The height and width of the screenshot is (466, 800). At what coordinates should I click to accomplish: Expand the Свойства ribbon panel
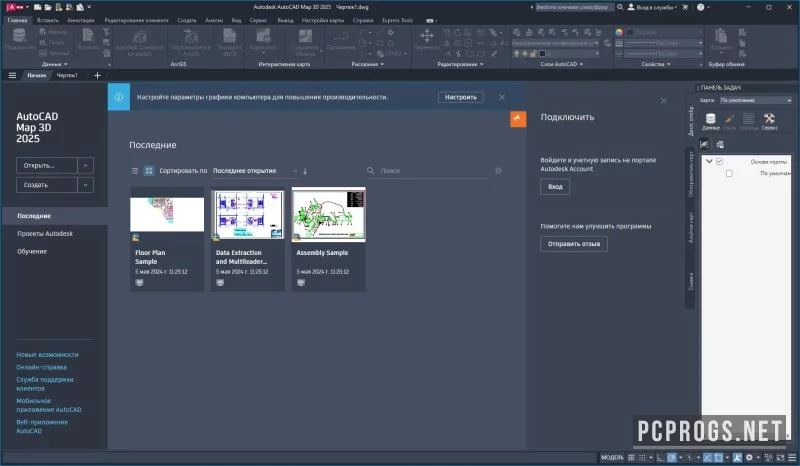point(656,64)
